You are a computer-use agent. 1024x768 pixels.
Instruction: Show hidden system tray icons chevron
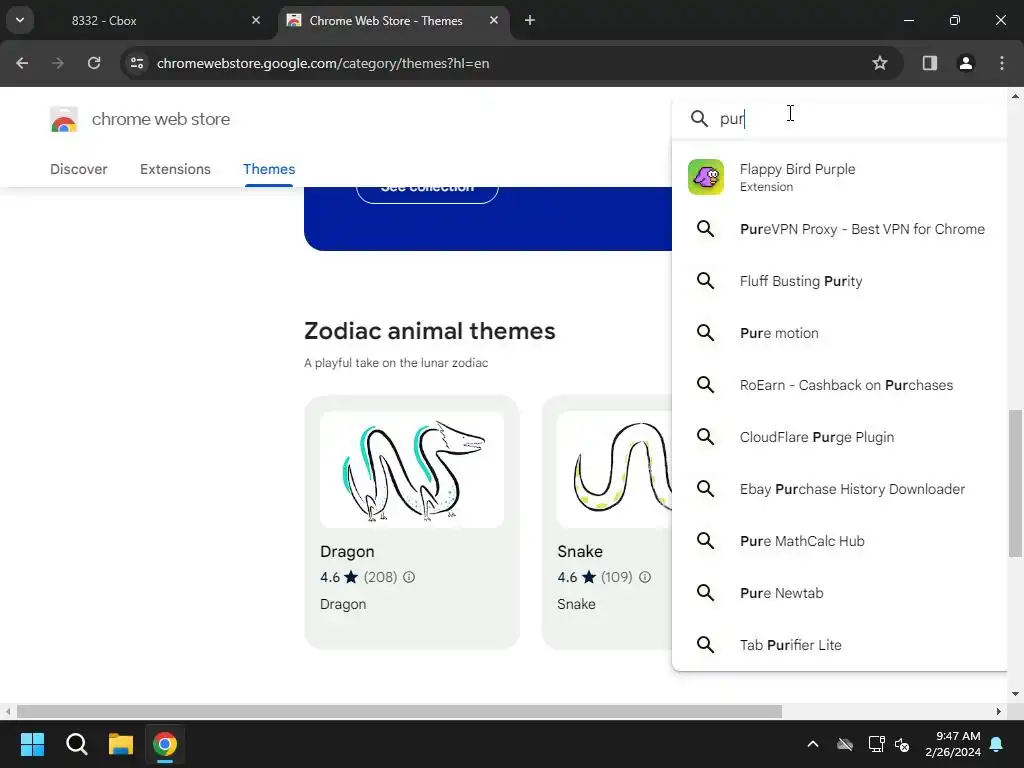click(x=813, y=744)
